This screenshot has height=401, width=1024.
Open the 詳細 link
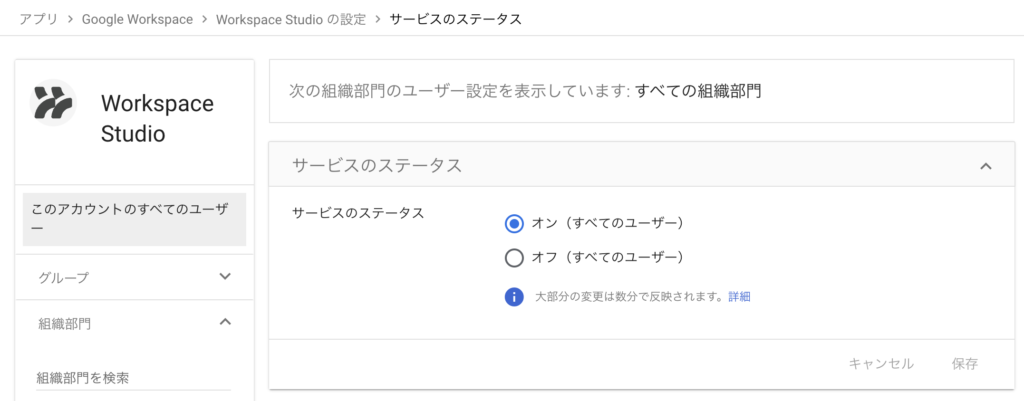(x=739, y=297)
